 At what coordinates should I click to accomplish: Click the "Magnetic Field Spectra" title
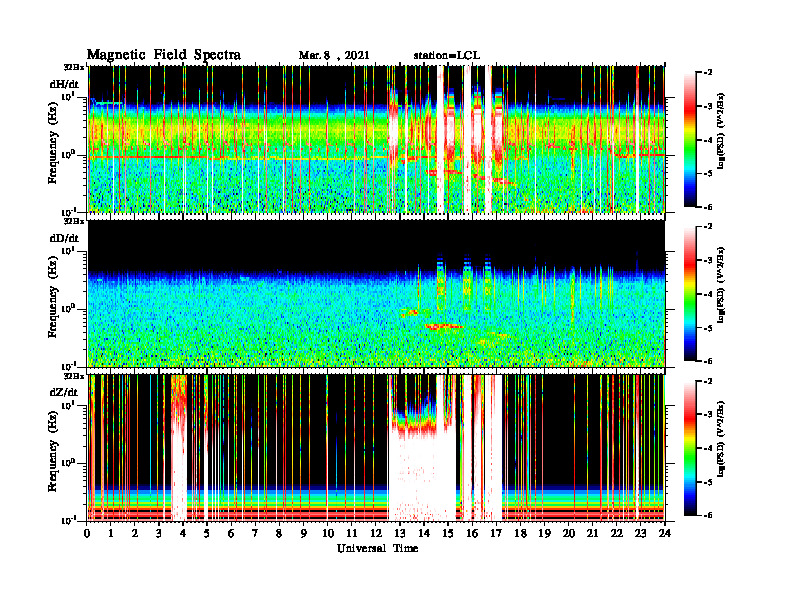164,55
